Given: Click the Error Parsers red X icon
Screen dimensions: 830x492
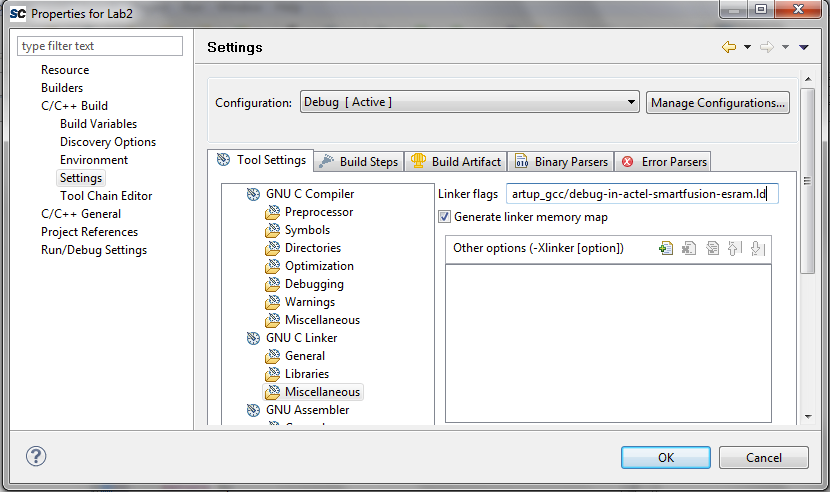Looking at the screenshot, I should [627, 162].
